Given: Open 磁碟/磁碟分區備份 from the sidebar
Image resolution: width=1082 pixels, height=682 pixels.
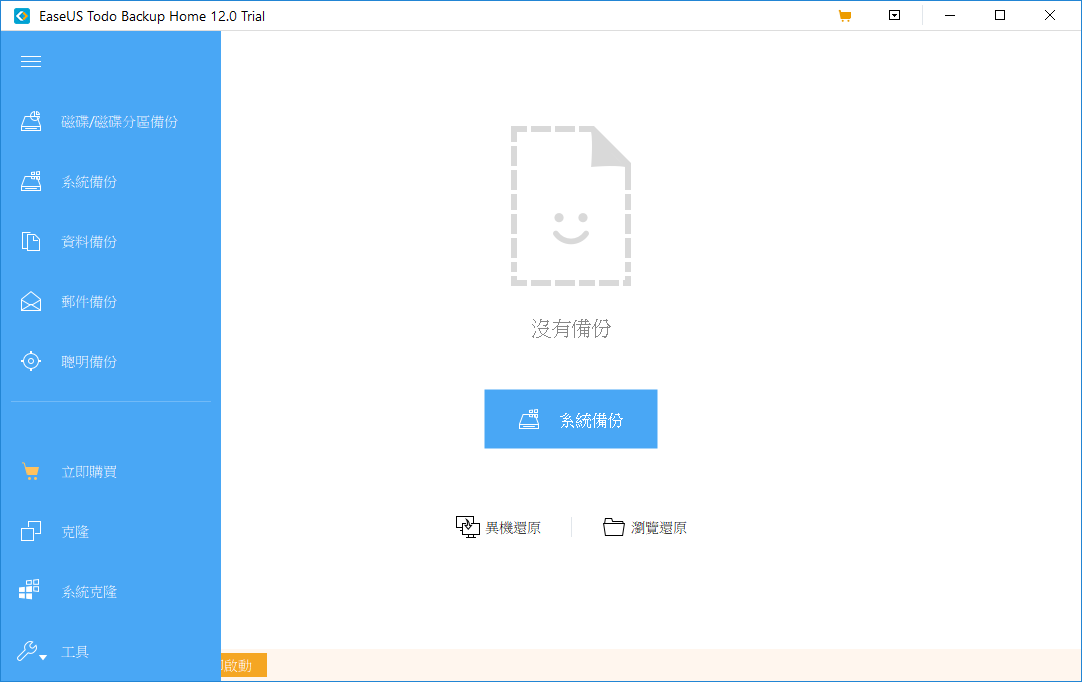Looking at the screenshot, I should click(x=119, y=122).
